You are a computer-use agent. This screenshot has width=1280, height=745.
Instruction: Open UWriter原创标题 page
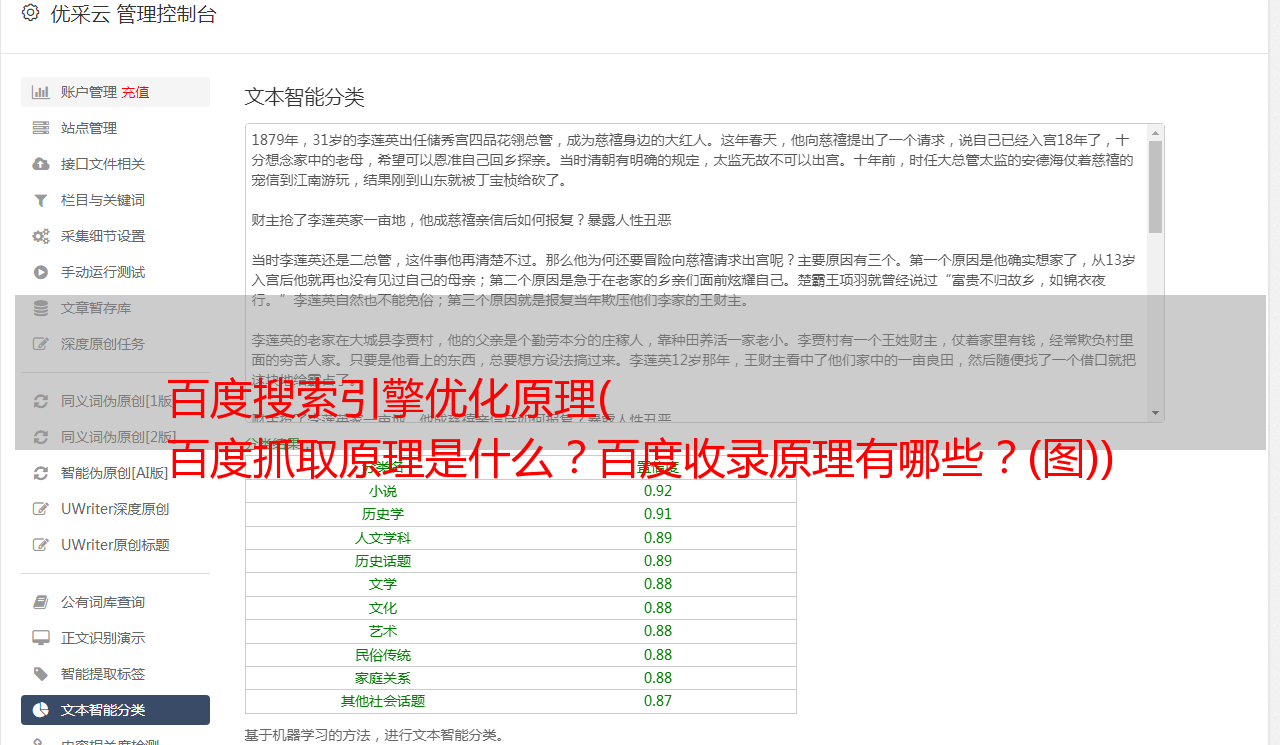(x=115, y=545)
